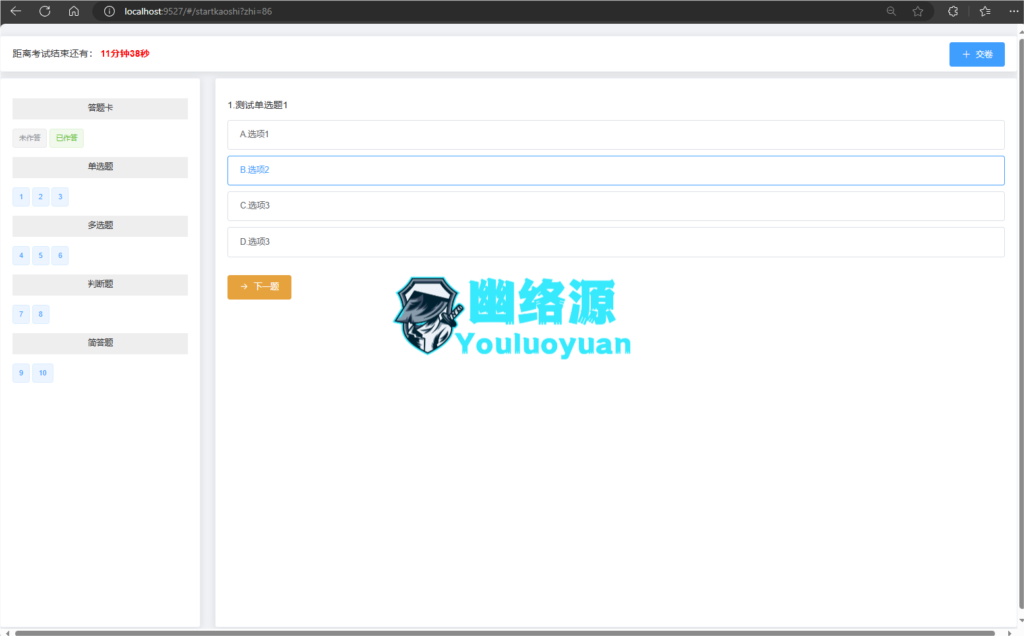Open the browser extensions icon

[953, 11]
